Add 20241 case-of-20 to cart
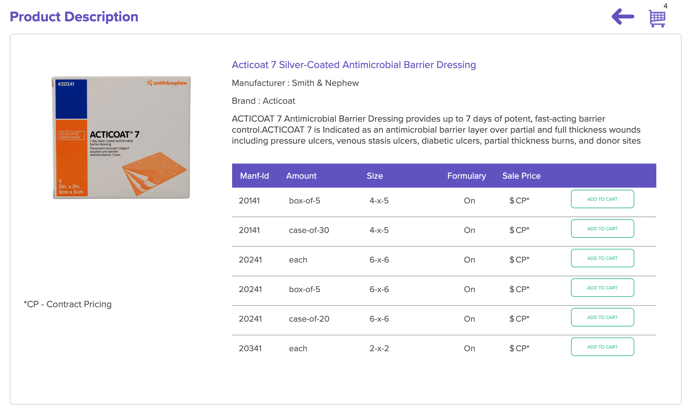688x411 pixels. (602, 318)
